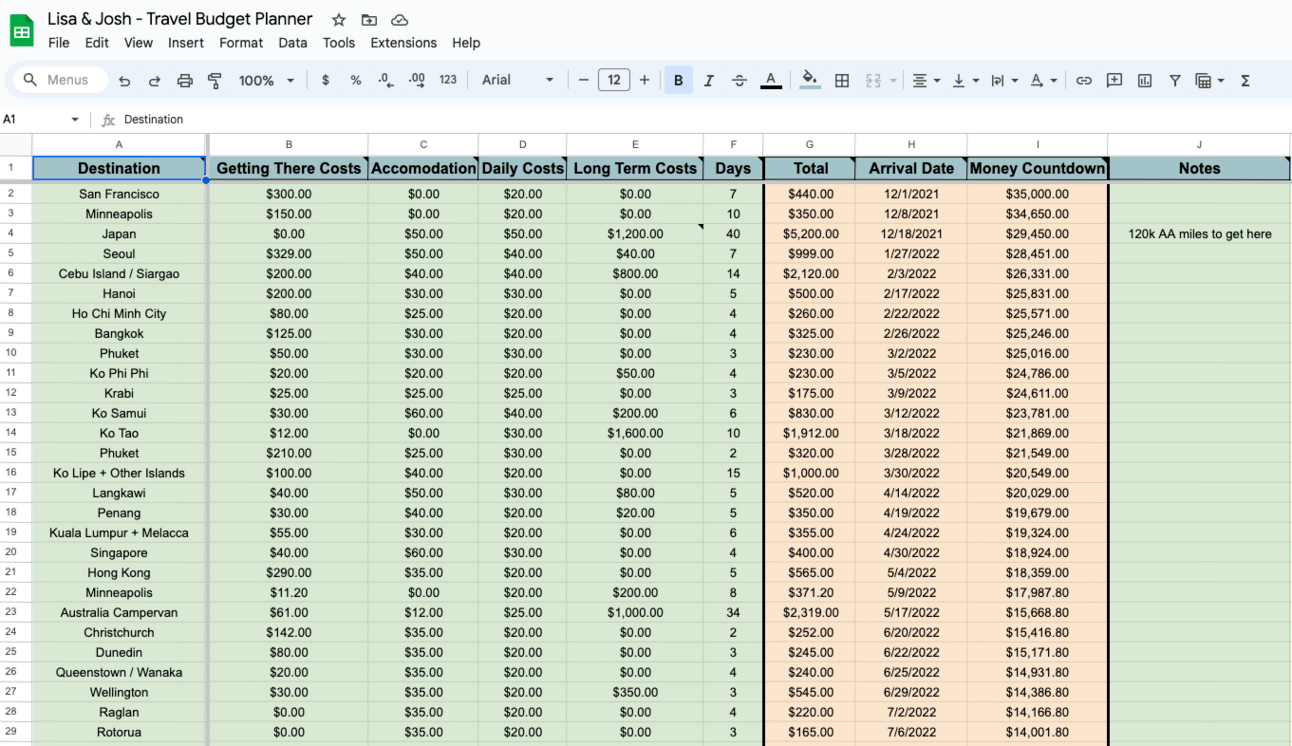
Task: Star the document title
Action: click(x=339, y=20)
